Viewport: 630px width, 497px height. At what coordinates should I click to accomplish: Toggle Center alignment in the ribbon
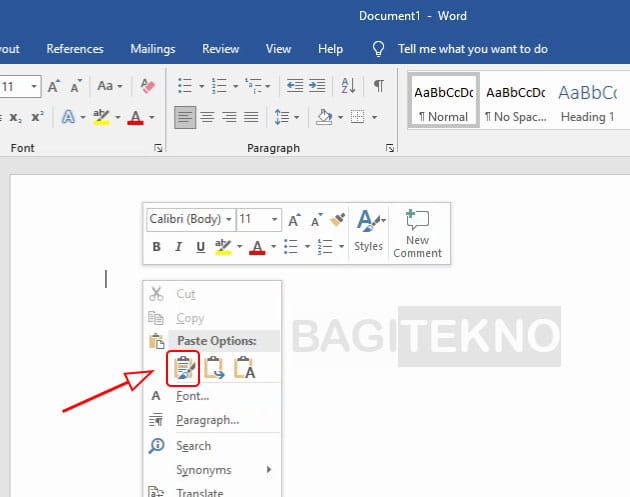[x=207, y=117]
